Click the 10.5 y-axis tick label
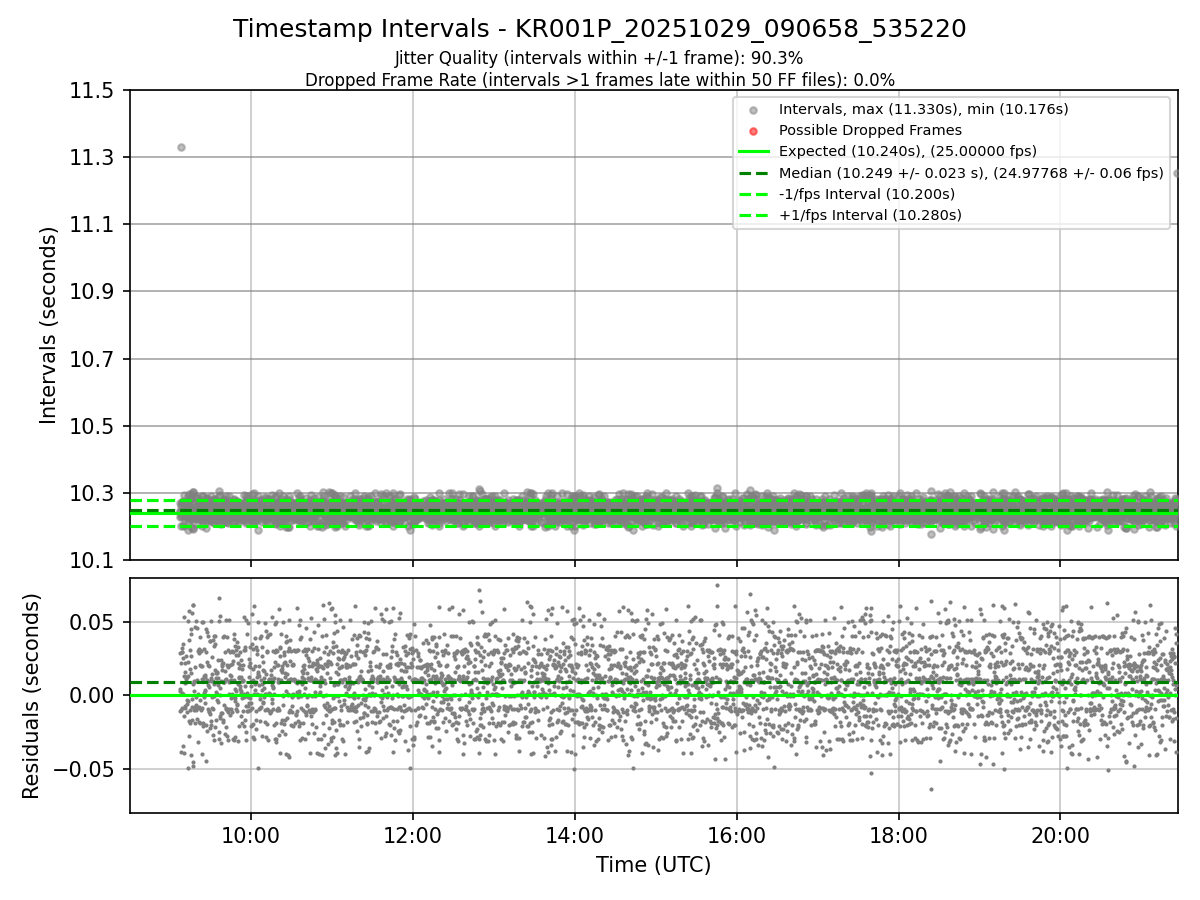1200x900 pixels. coord(90,426)
